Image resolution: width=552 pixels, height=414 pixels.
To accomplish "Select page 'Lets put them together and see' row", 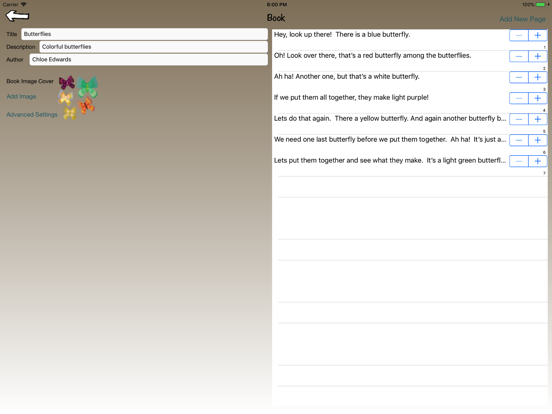I will (x=410, y=165).
